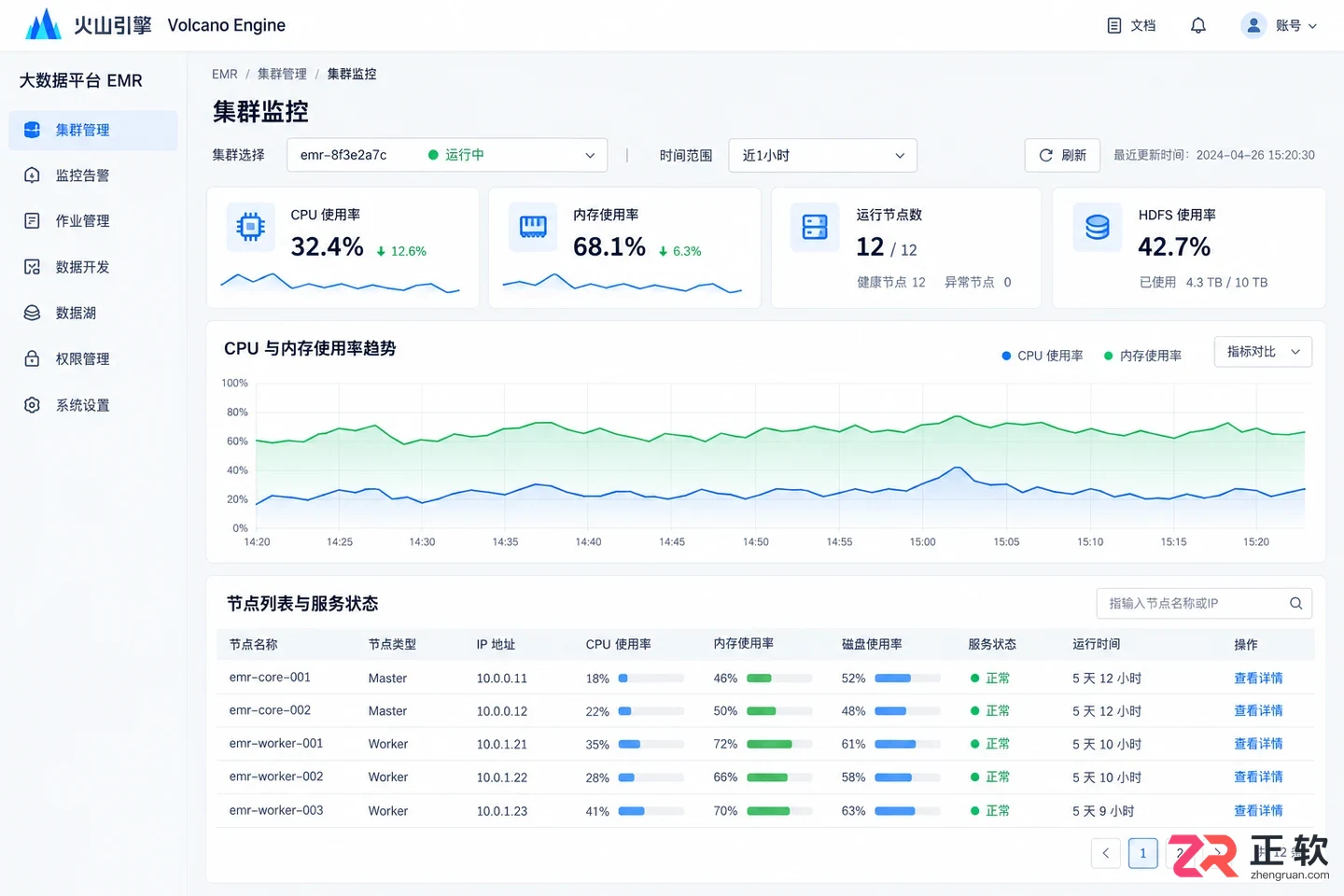Click emr-worker-003 disk usage bar
The image size is (1344, 896).
pyautogui.click(x=907, y=811)
